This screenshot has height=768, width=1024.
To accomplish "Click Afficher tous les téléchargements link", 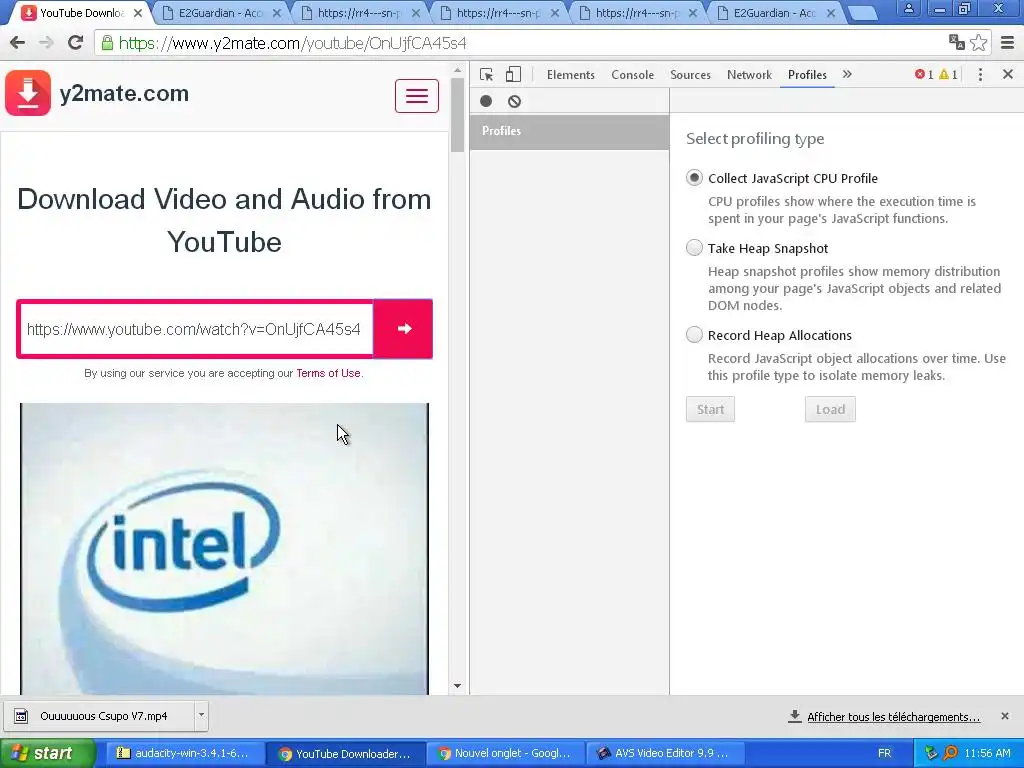I will pyautogui.click(x=893, y=716).
